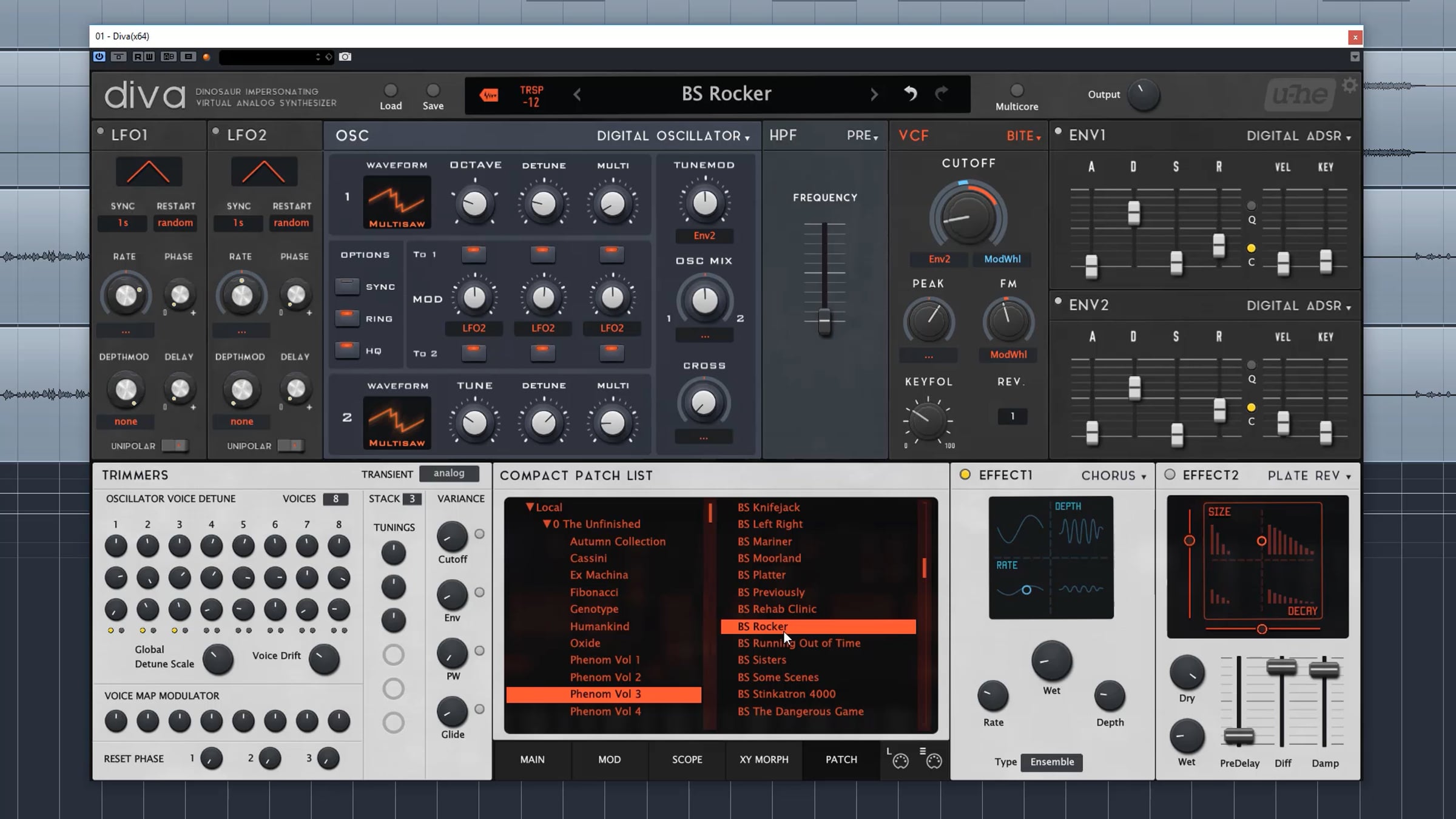1456x819 pixels.
Task: Open the Digital Oscillator model dropdown
Action: [673, 136]
